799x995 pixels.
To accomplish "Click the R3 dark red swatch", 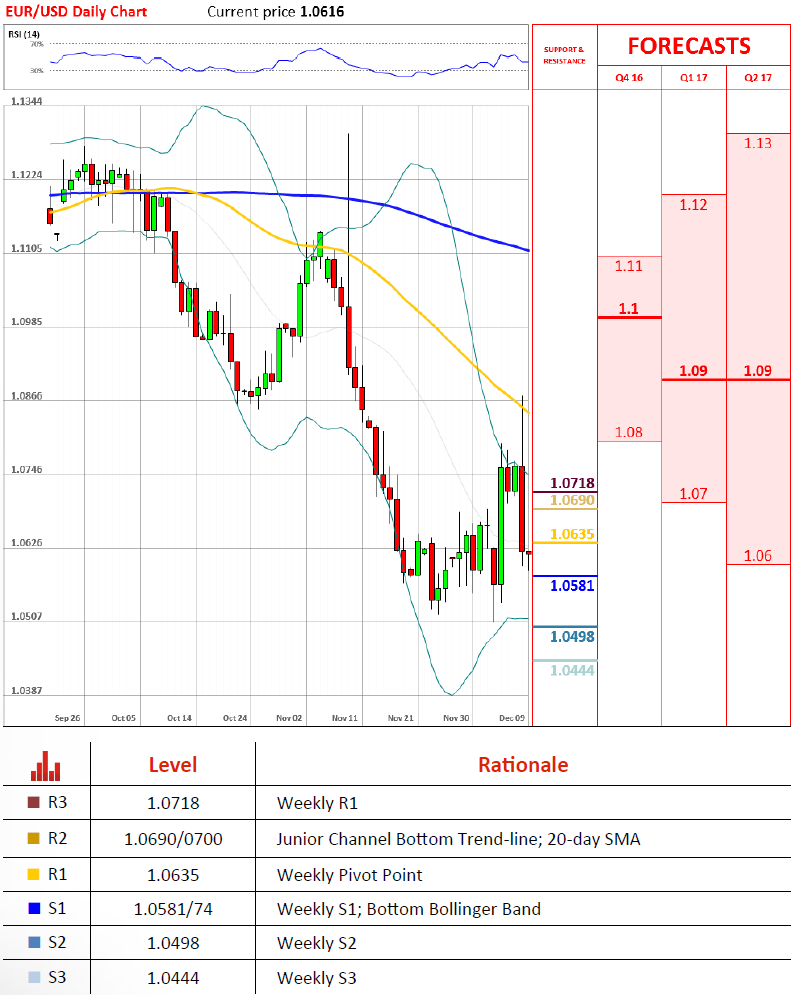I will click(34, 802).
